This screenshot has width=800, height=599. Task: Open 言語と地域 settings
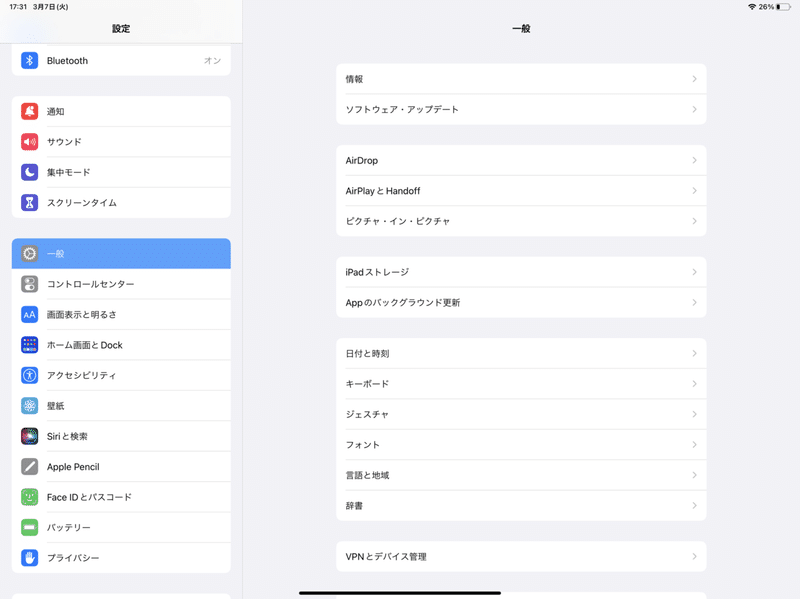(x=521, y=475)
